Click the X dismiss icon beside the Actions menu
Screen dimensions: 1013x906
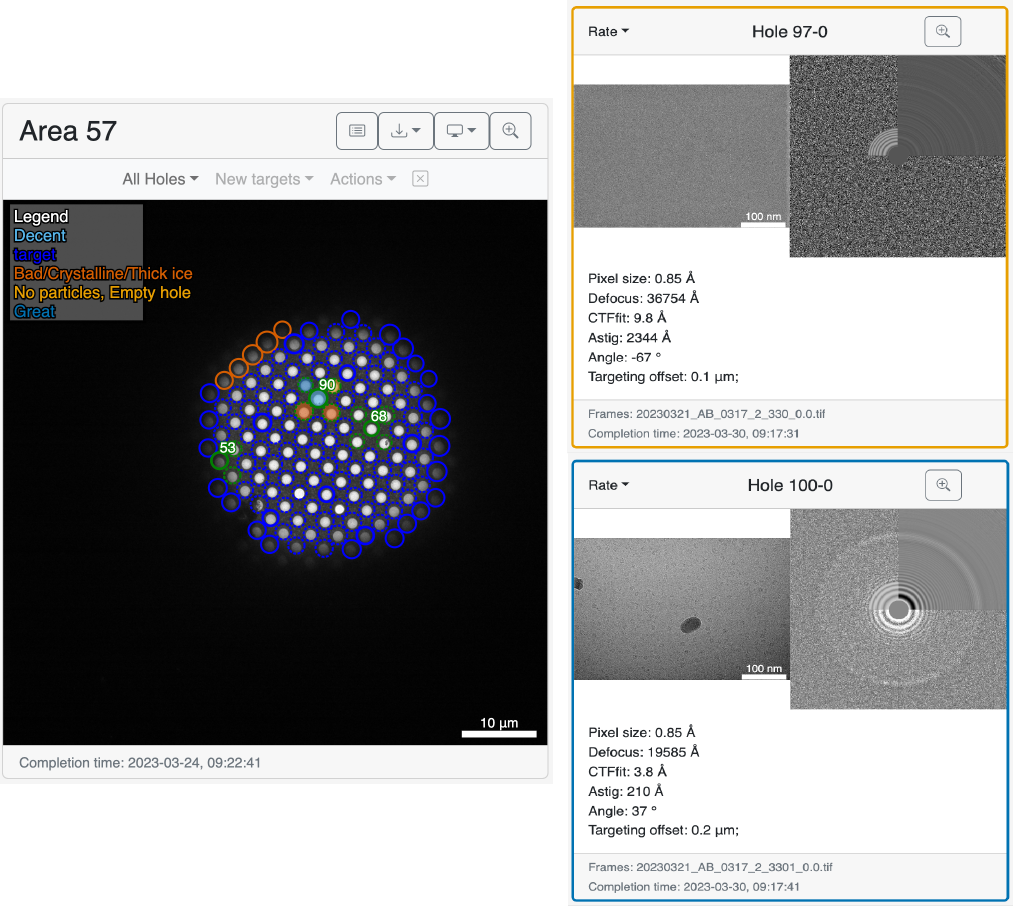pos(419,178)
